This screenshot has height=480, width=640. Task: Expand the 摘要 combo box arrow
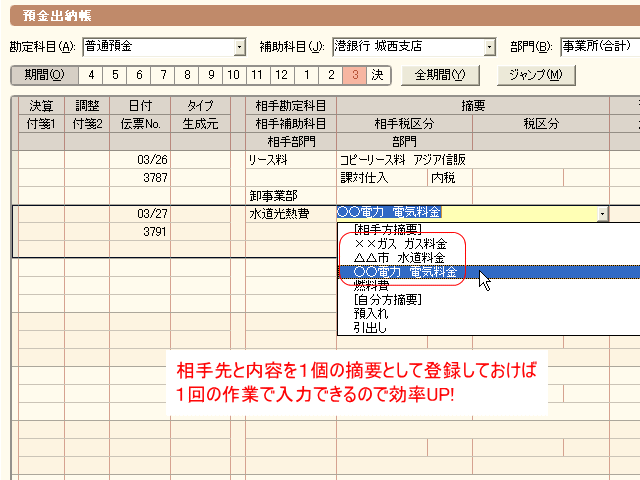coord(602,213)
